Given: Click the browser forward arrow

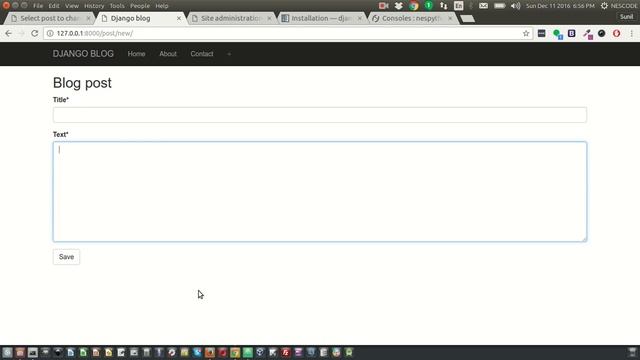Looking at the screenshot, I should [x=21, y=33].
